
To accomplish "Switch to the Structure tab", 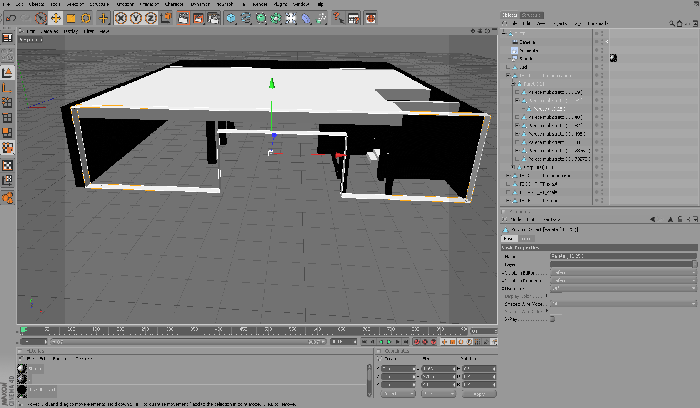I will click(x=532, y=15).
